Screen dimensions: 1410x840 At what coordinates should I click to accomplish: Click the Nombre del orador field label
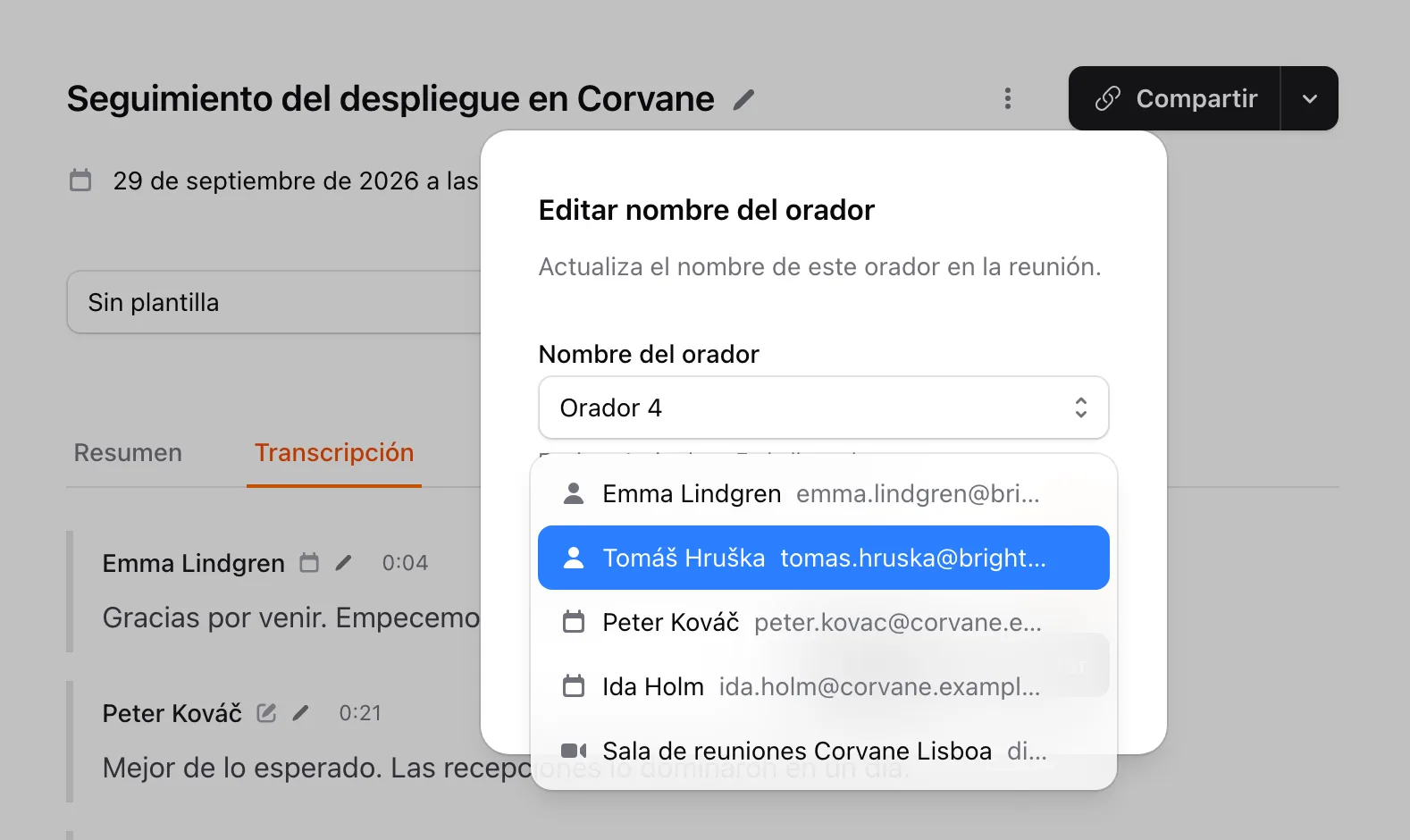coord(649,354)
